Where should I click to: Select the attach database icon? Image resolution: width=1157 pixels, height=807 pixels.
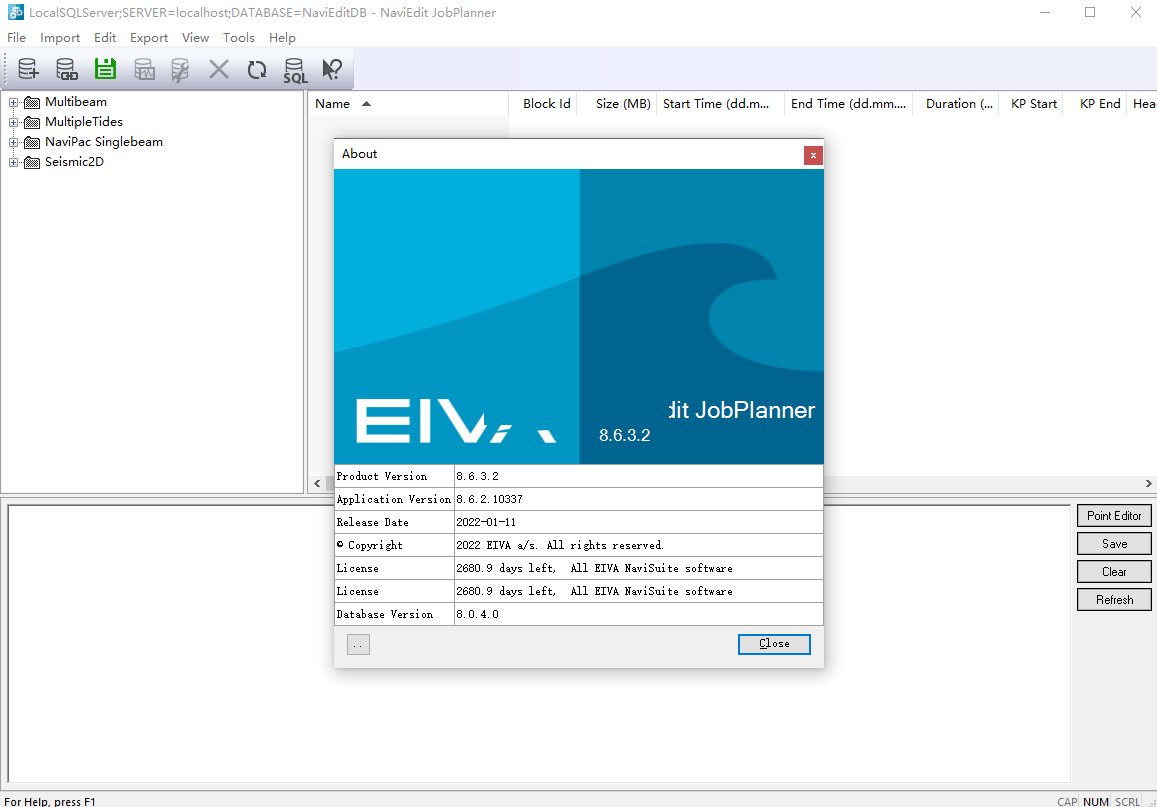[66, 68]
